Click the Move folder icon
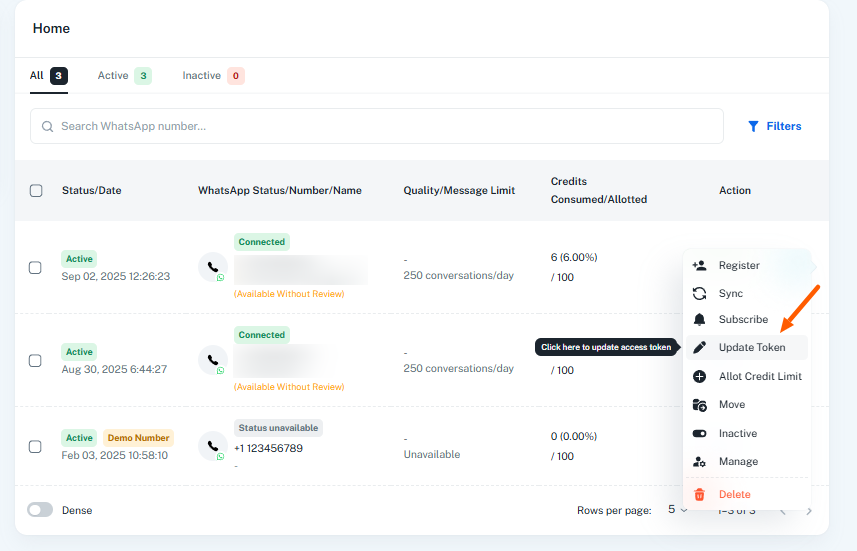The width and height of the screenshot is (857, 551). click(x=700, y=404)
